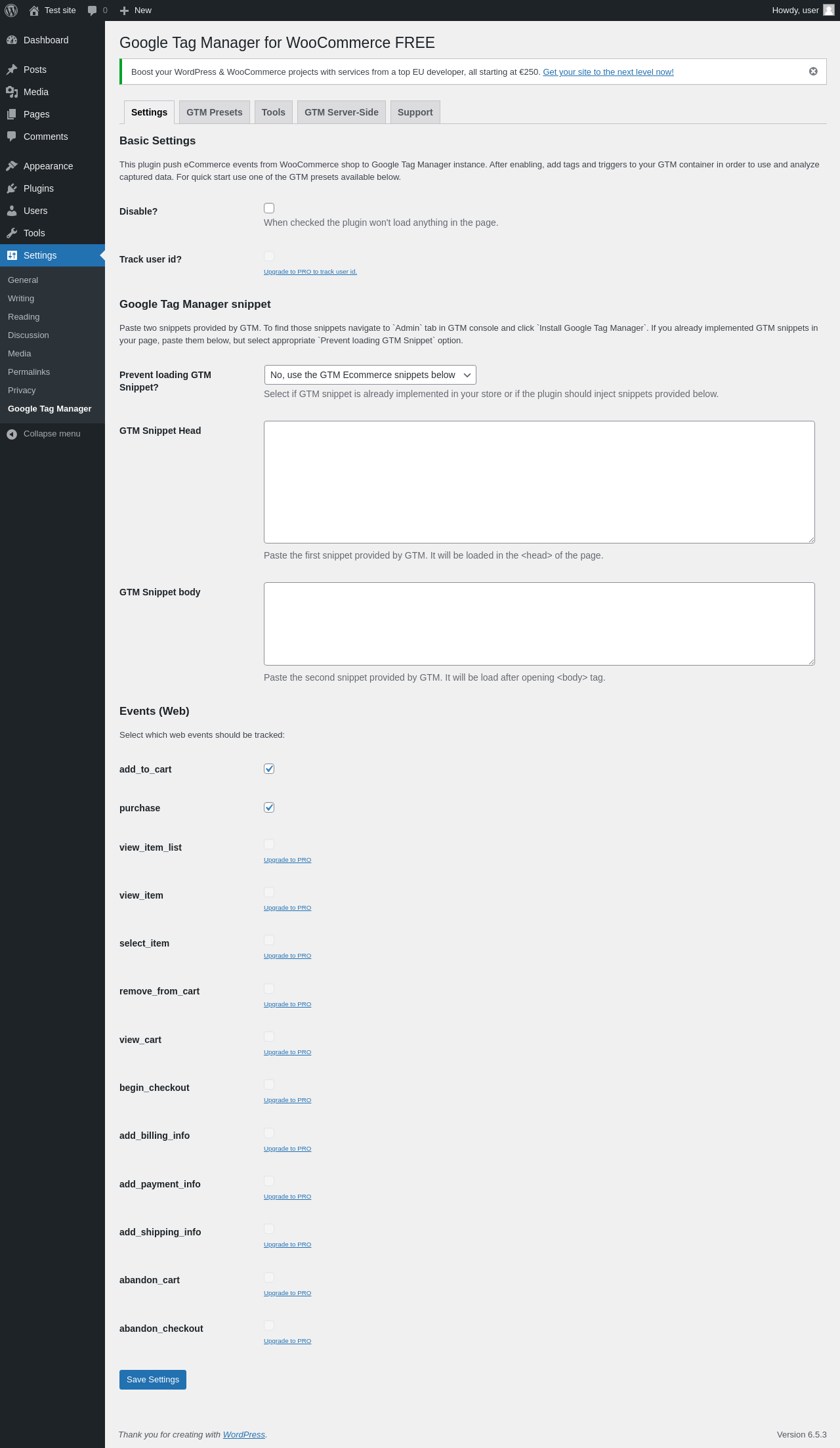Image resolution: width=840 pixels, height=1448 pixels.
Task: Click Upgrade to PRO under add_payment_info
Action: tap(287, 1197)
